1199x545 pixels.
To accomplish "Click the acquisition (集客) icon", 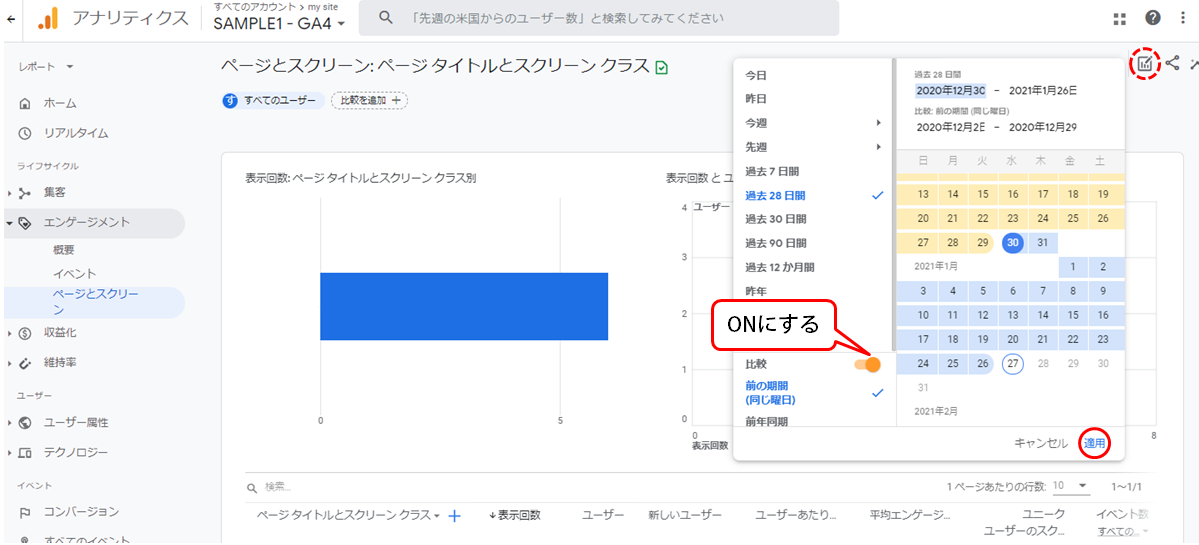I will 24,192.
